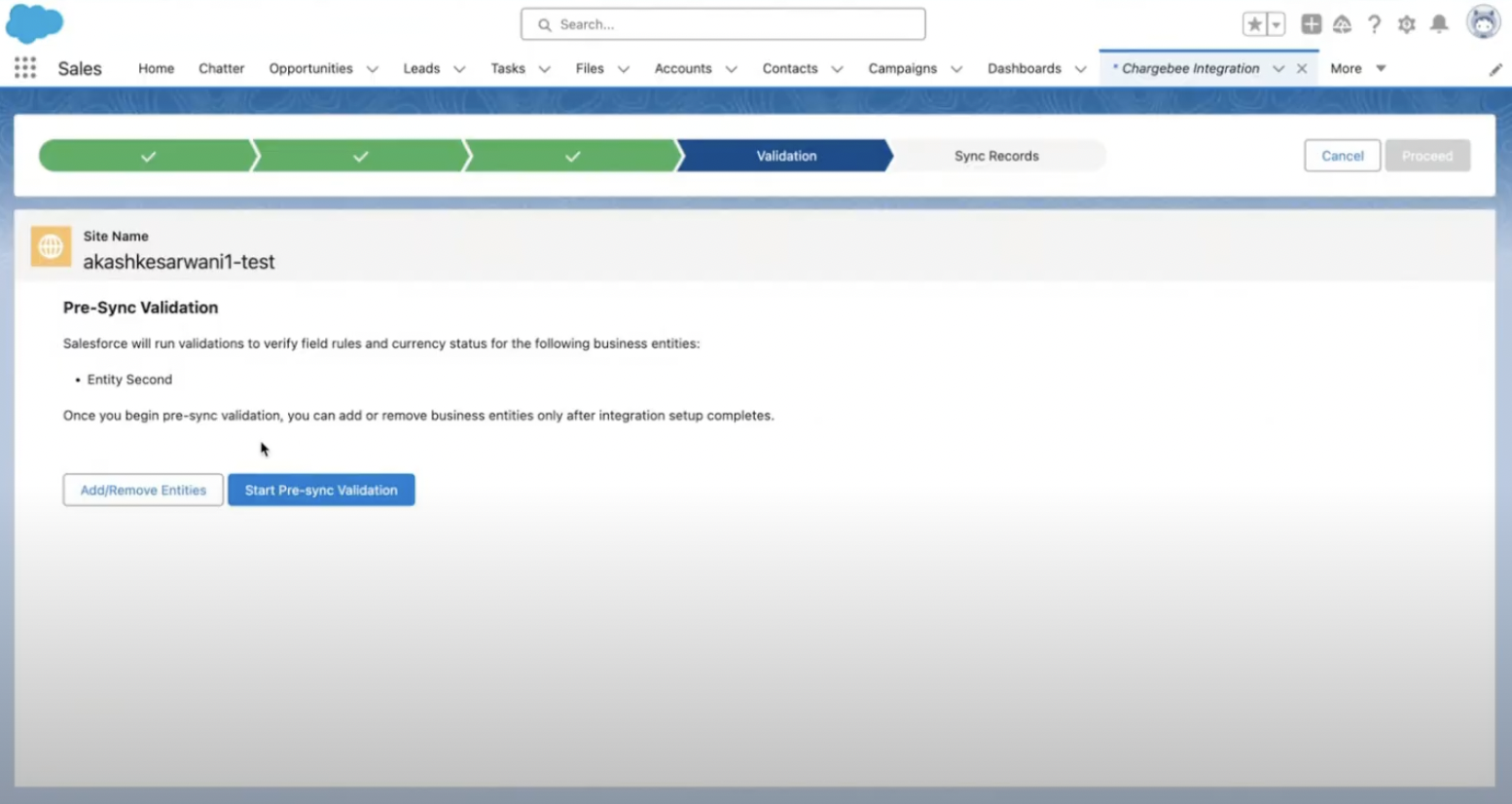Click Start Pre-sync Validation button
1512x804 pixels.
coord(321,490)
